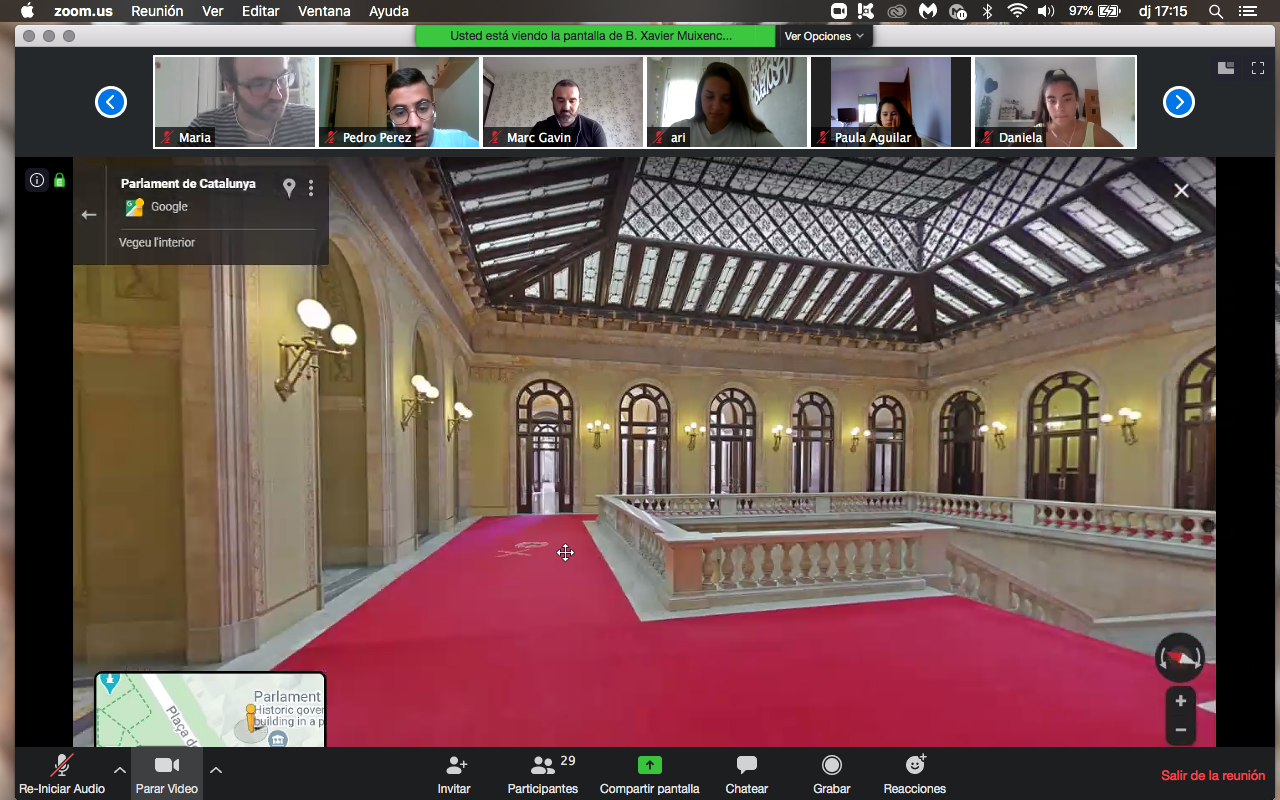The image size is (1280, 800).
Task: Open the Invitar participants icon
Action: [x=454, y=766]
